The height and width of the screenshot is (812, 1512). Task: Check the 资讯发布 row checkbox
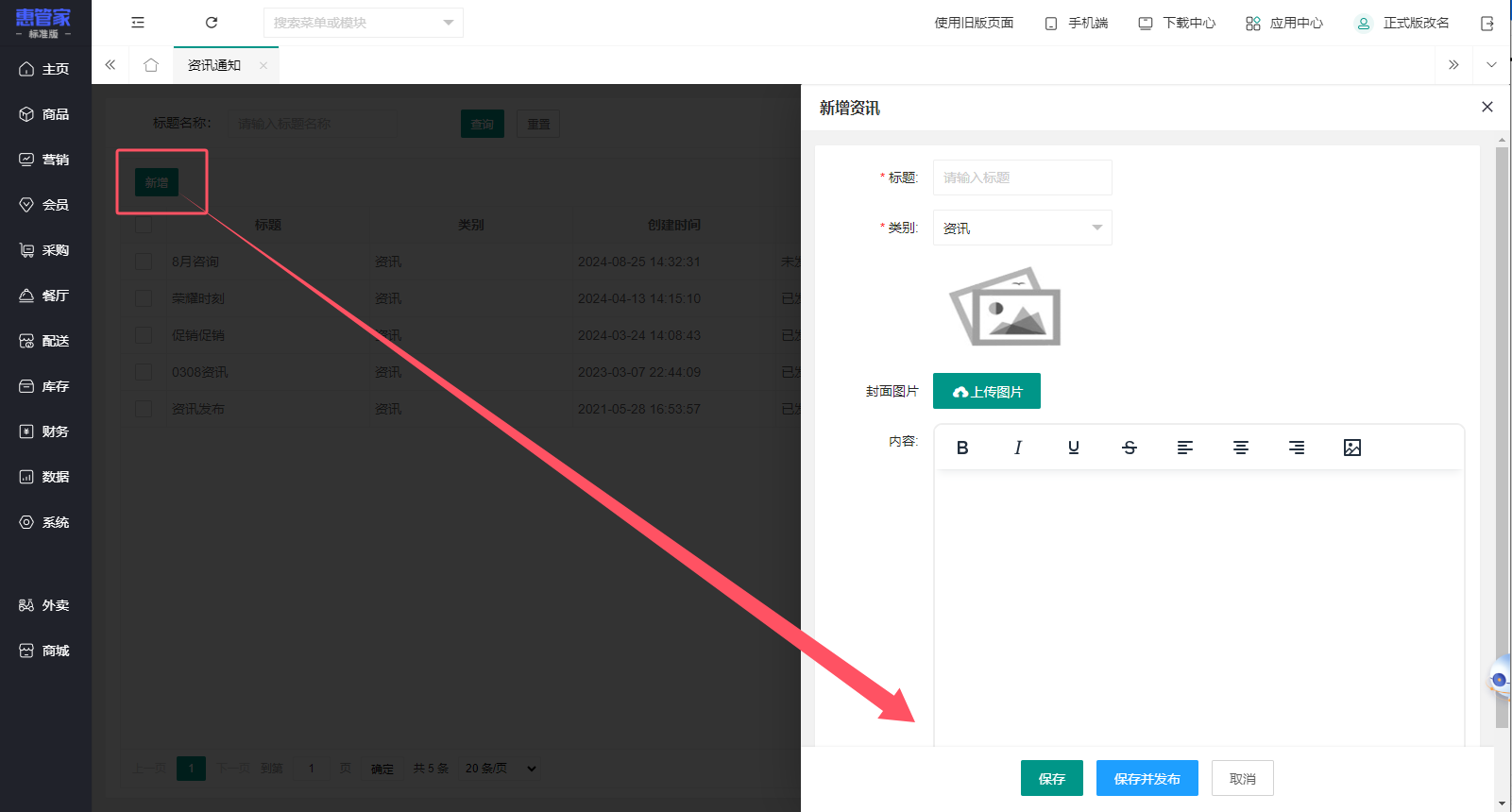coord(144,409)
